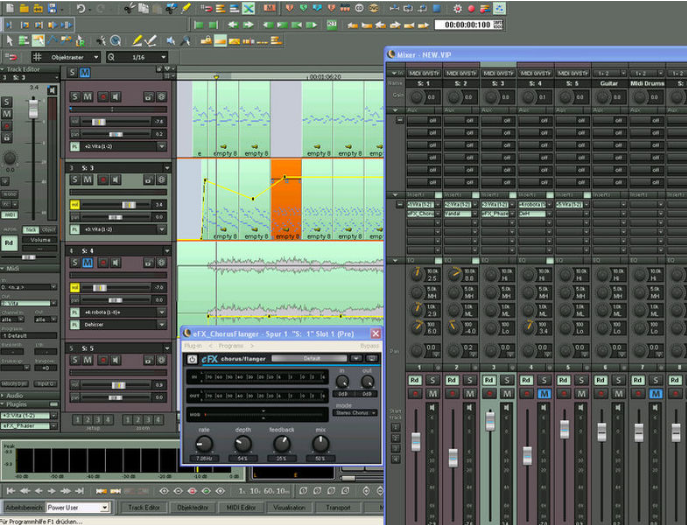The width and height of the screenshot is (687, 525).
Task: Toggle Rd automation read on mixer channel 3
Action: point(489,380)
